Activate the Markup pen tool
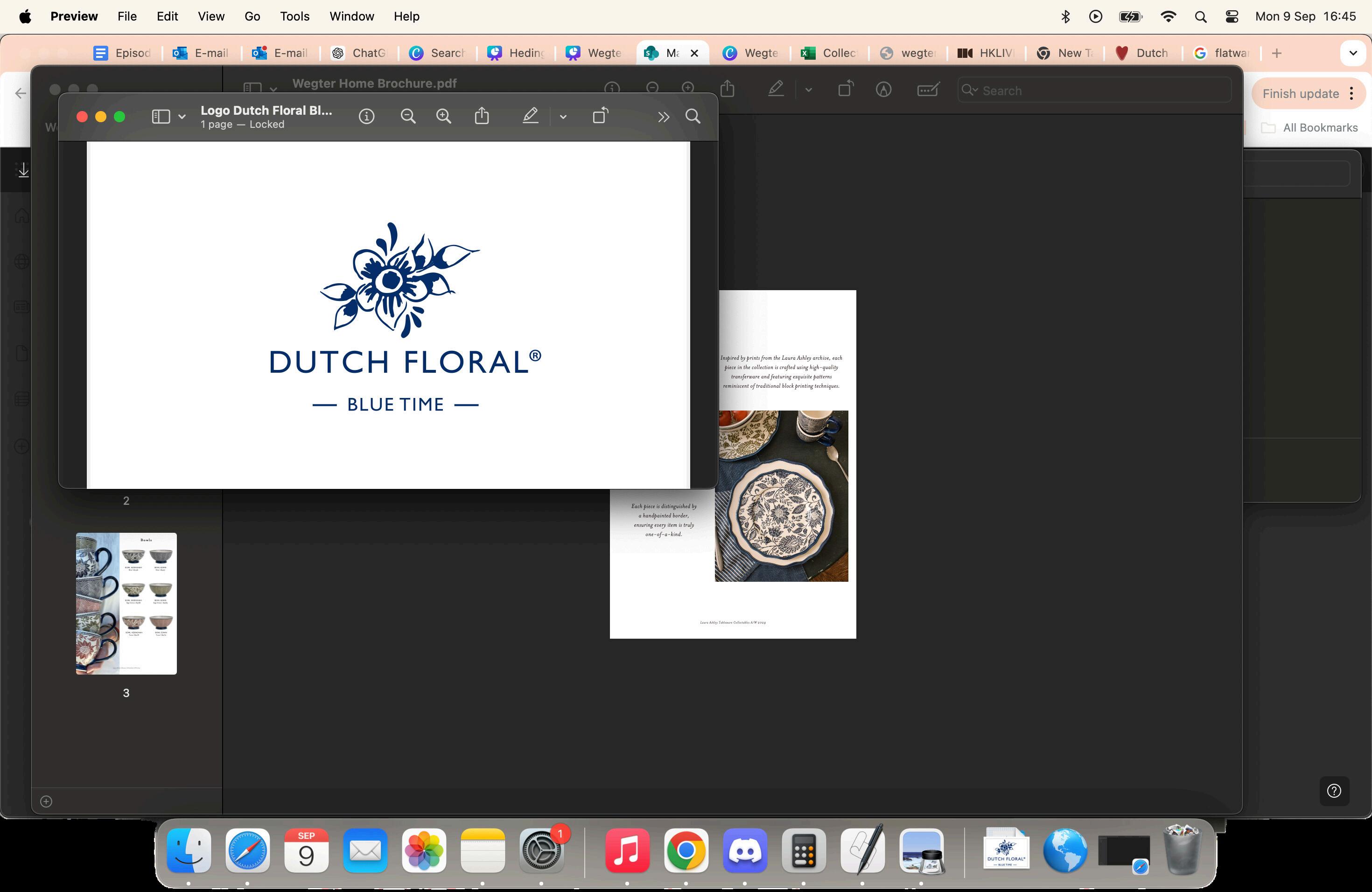The image size is (1372, 892). tap(530, 117)
